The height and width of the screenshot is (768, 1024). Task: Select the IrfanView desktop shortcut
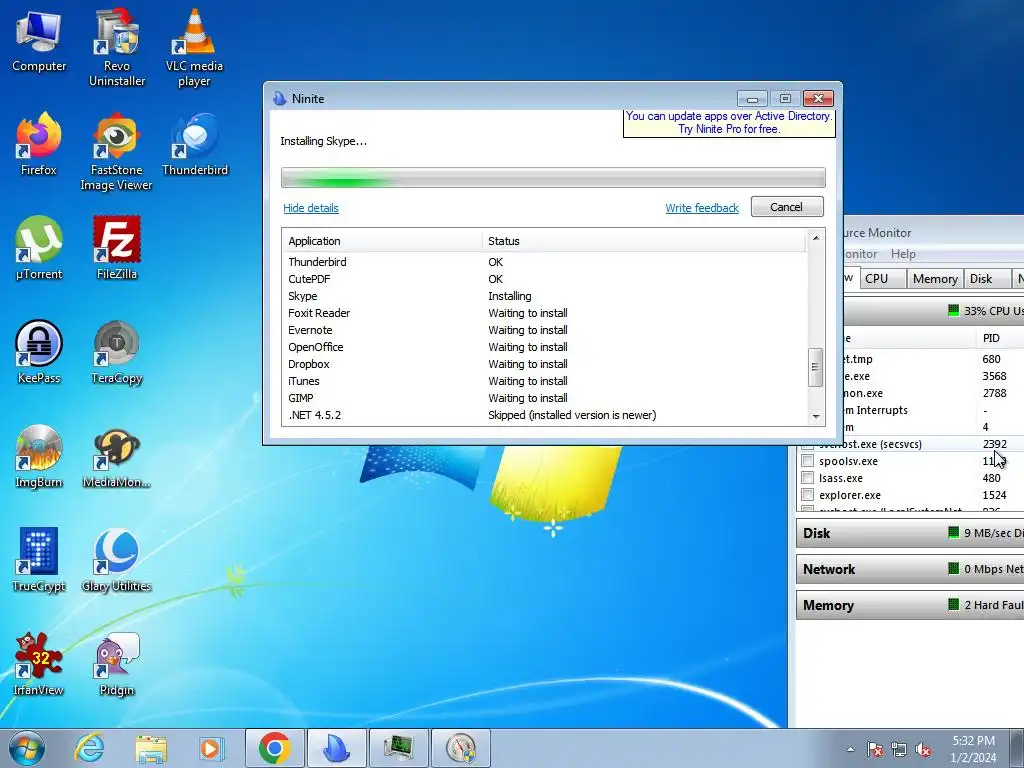[39, 665]
